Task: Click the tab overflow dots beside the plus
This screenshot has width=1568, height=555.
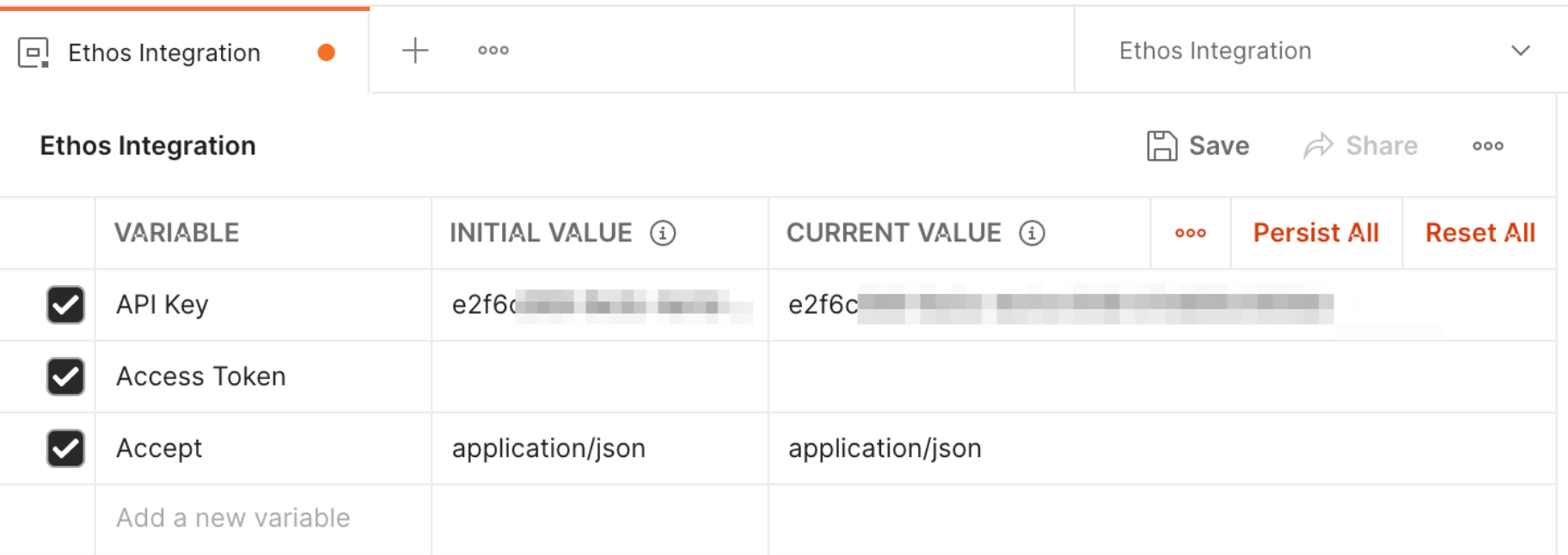Action: 492,50
